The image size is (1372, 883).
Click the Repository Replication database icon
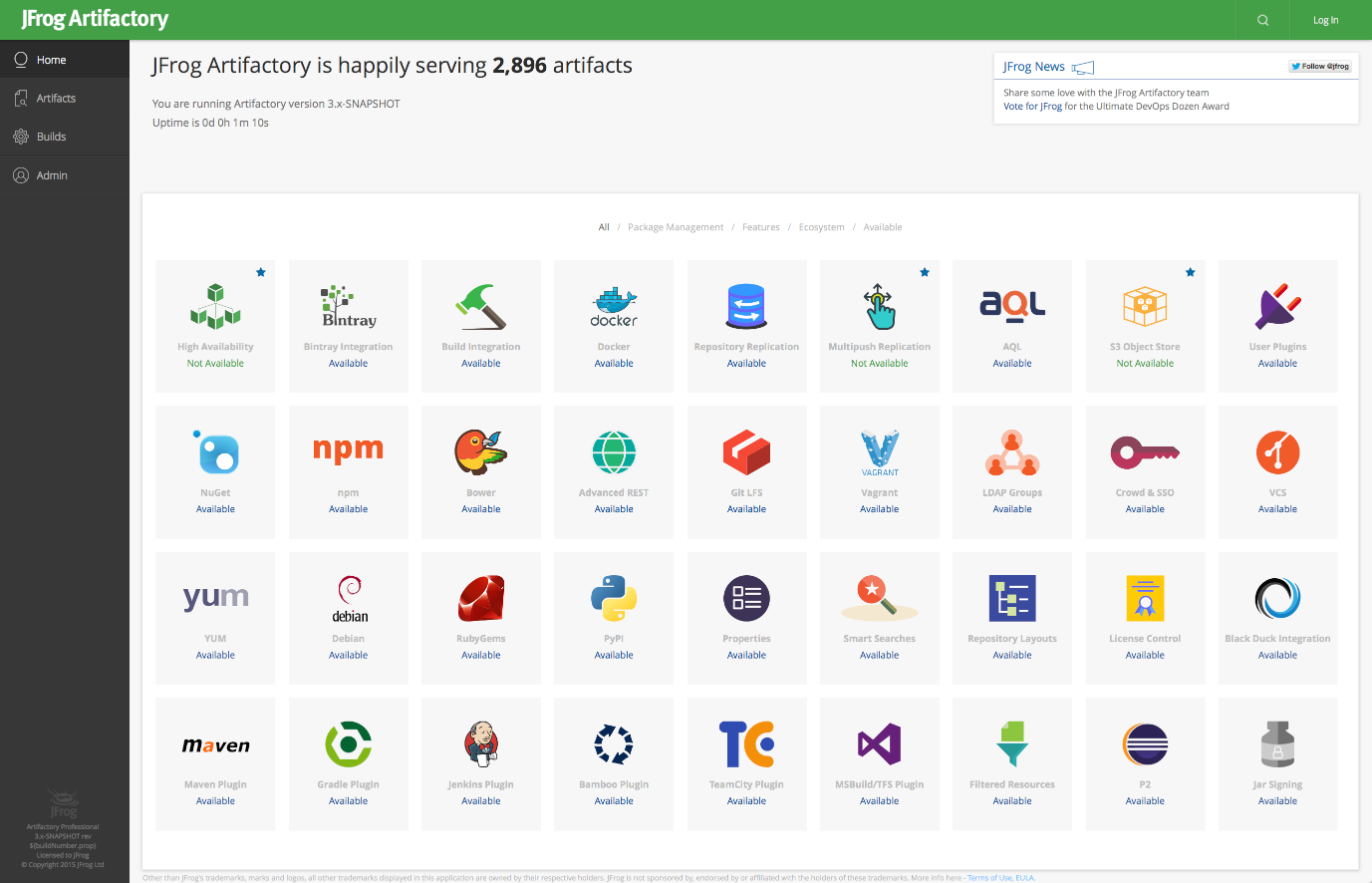point(746,306)
